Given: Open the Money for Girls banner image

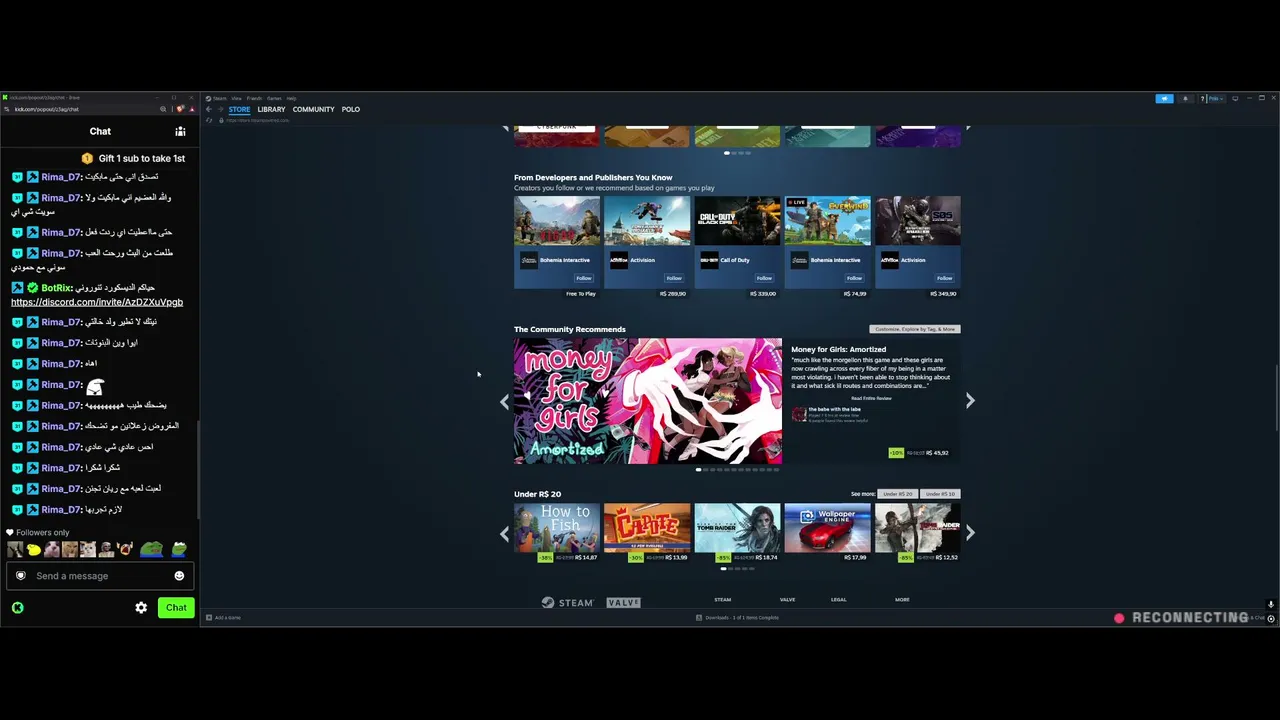Looking at the screenshot, I should 648,401.
